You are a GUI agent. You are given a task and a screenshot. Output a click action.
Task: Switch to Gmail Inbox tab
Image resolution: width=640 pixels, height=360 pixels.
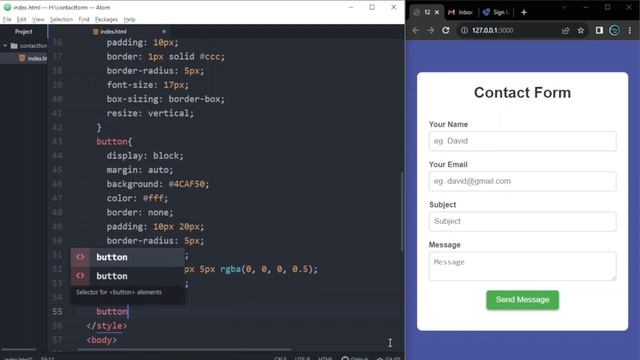pyautogui.click(x=461, y=12)
